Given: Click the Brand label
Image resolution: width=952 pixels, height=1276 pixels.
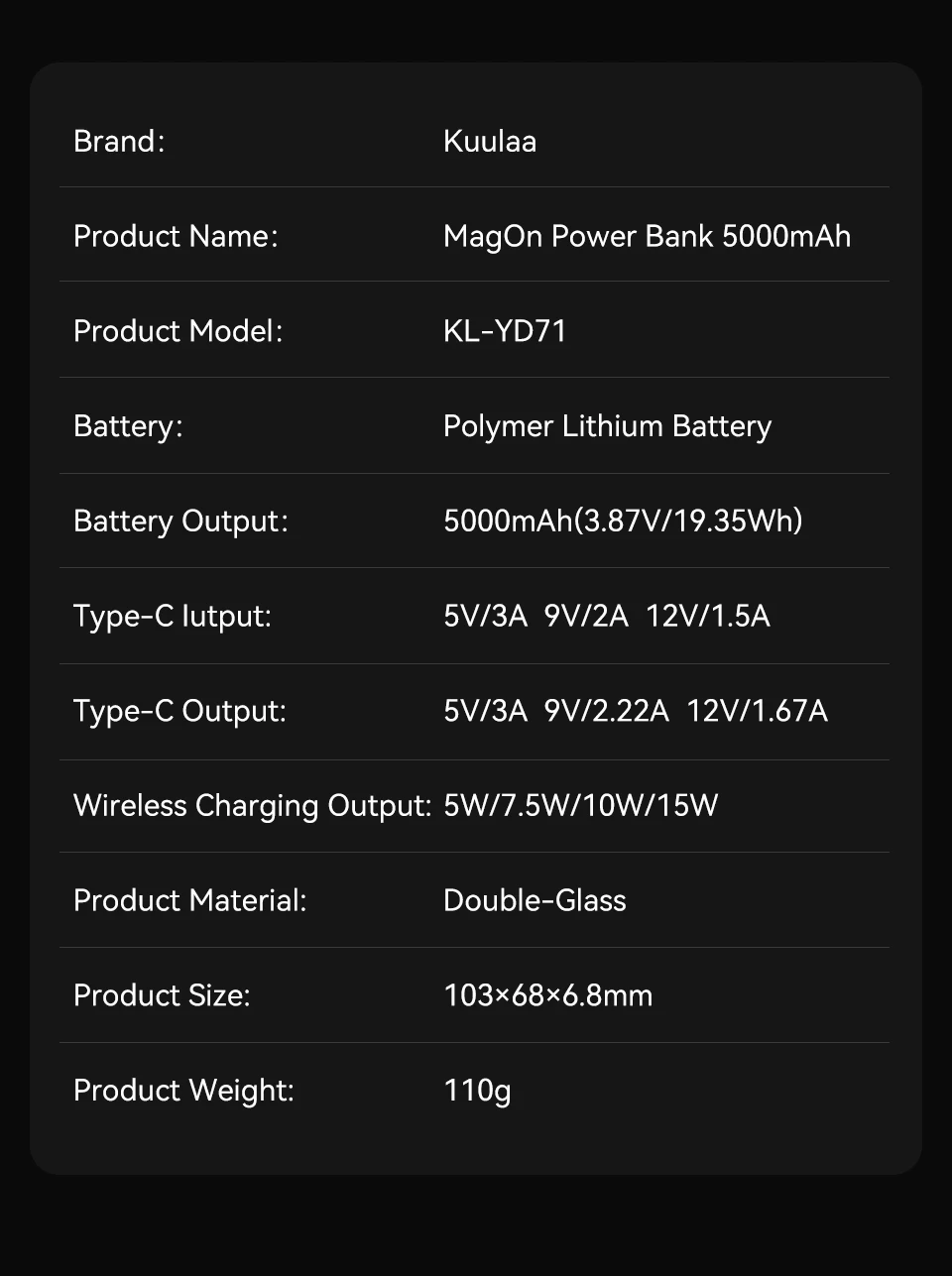Looking at the screenshot, I should (119, 141).
